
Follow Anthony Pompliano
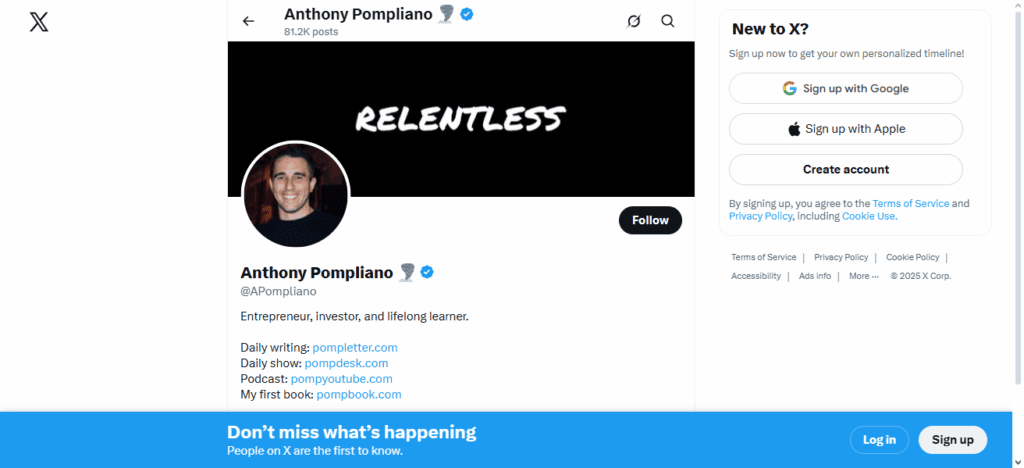[650, 220]
